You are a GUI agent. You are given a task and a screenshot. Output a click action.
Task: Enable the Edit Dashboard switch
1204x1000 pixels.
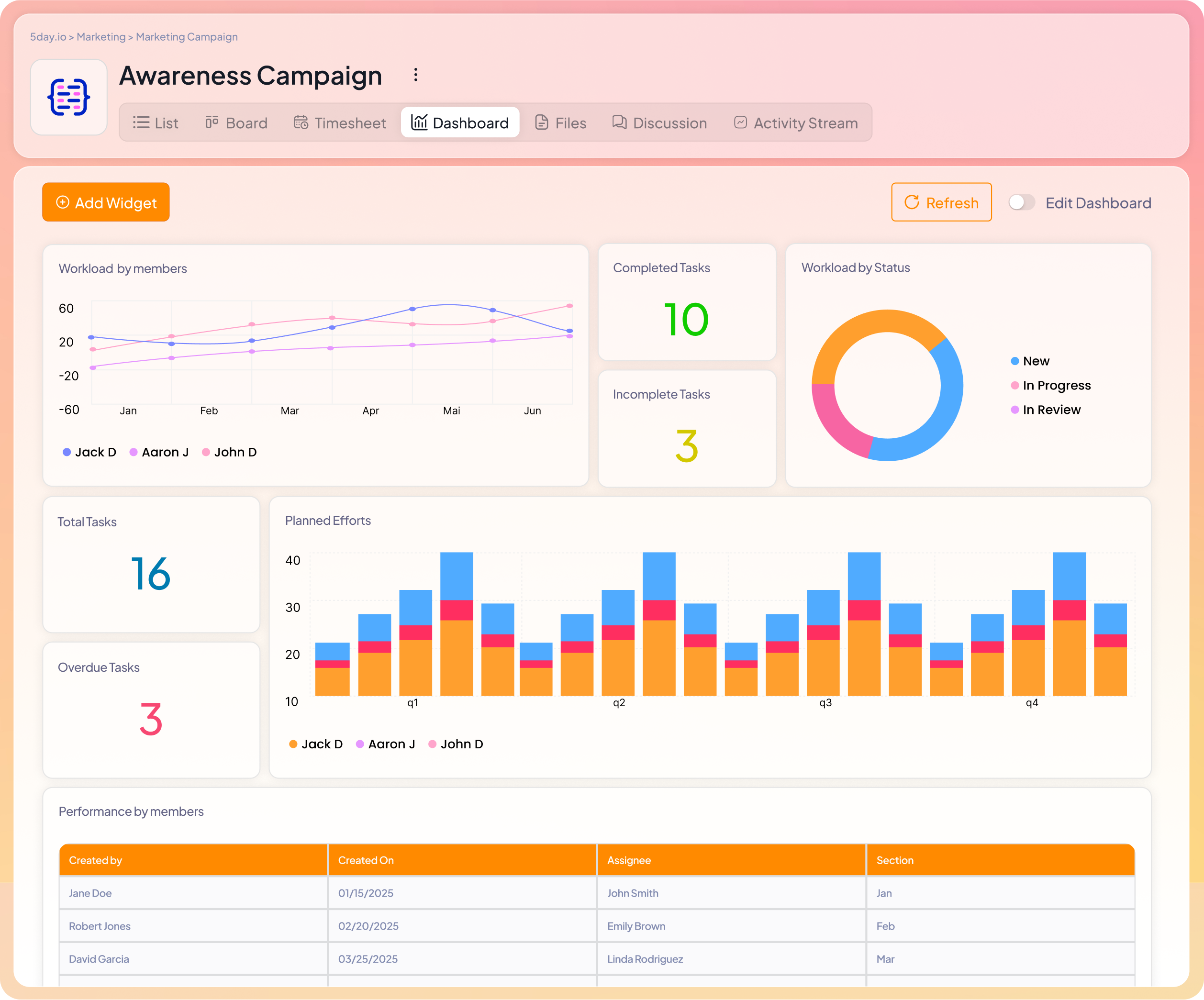[x=1021, y=202]
